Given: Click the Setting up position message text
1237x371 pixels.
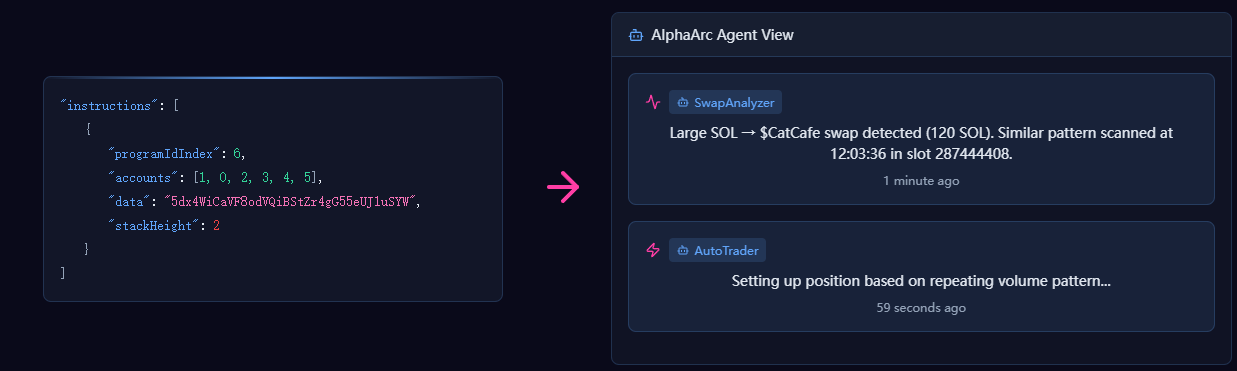Looking at the screenshot, I should click(x=921, y=281).
